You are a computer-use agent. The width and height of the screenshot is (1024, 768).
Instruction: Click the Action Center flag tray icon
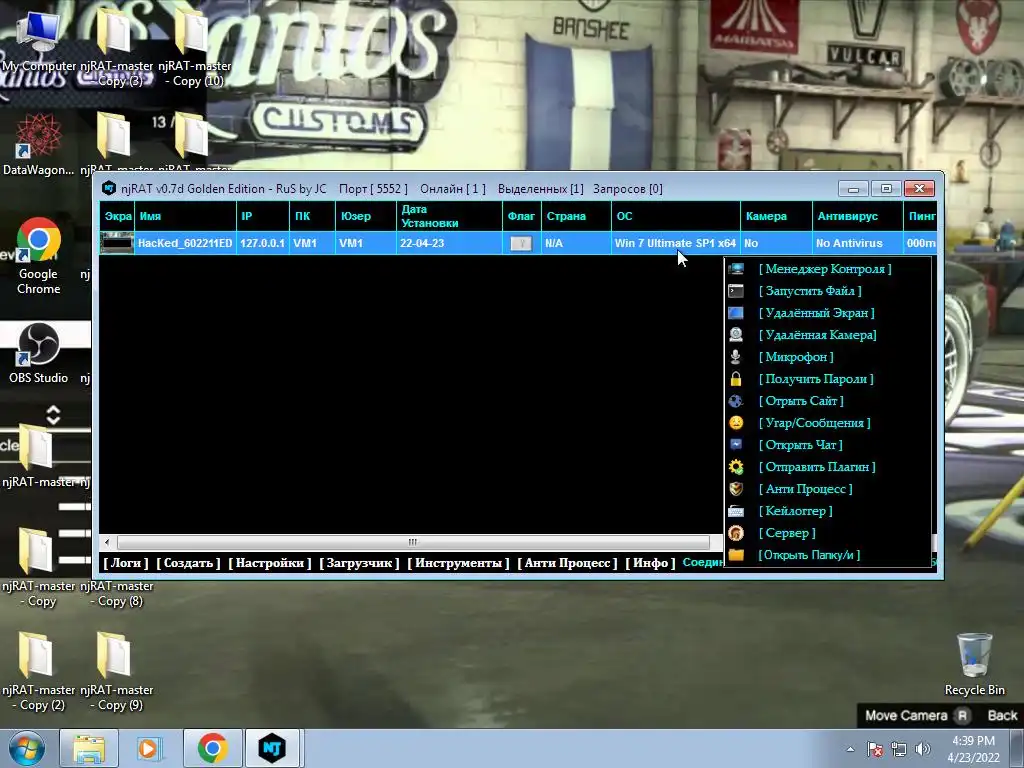875,749
